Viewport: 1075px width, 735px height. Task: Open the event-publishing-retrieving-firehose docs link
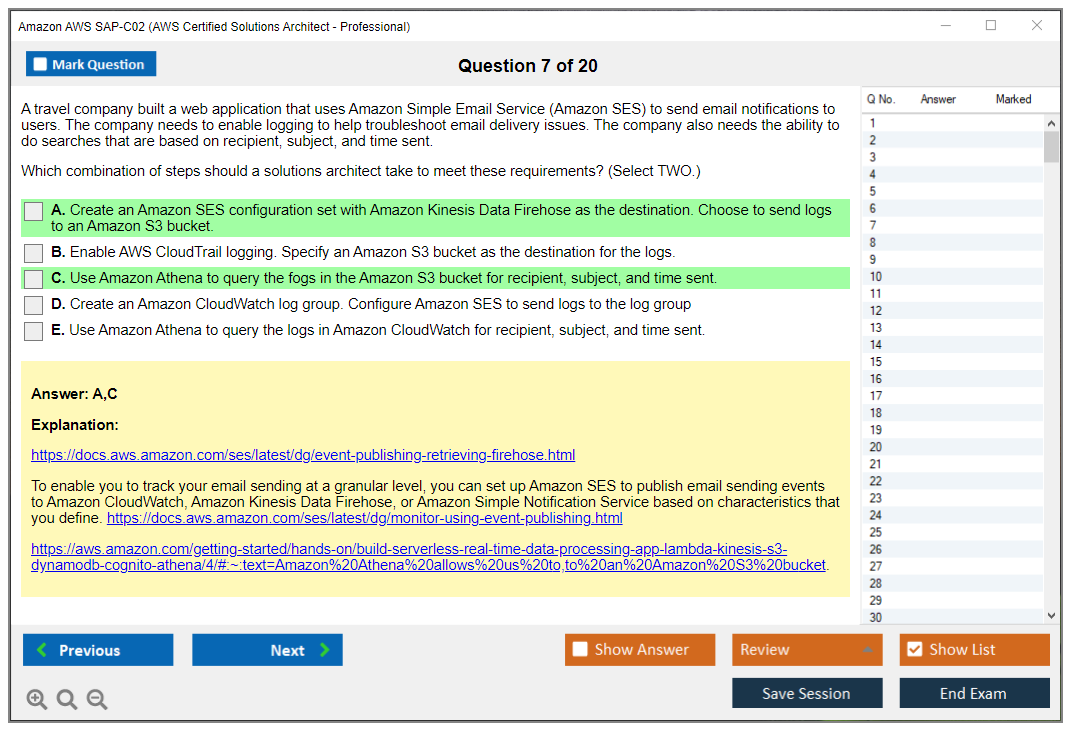303,455
